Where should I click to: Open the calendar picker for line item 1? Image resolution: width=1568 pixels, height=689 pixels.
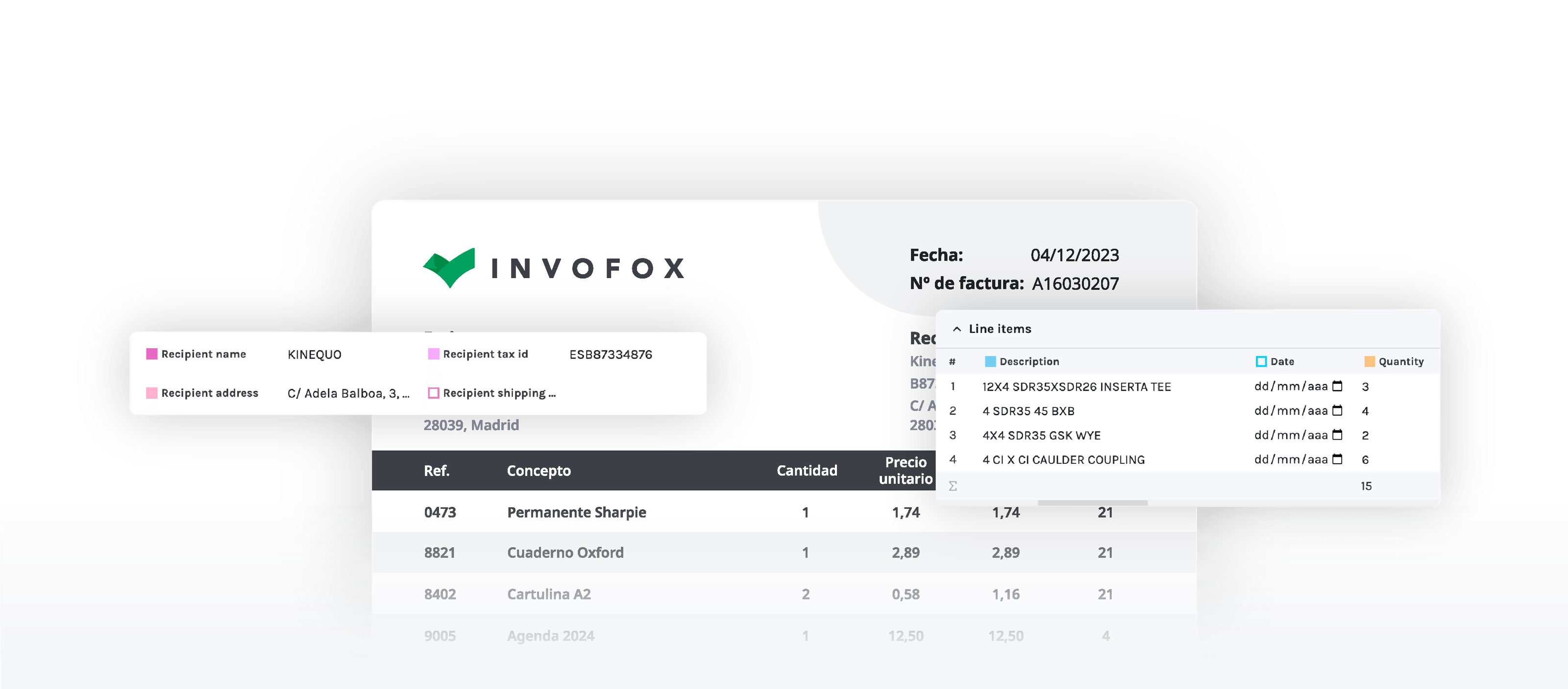[1337, 386]
